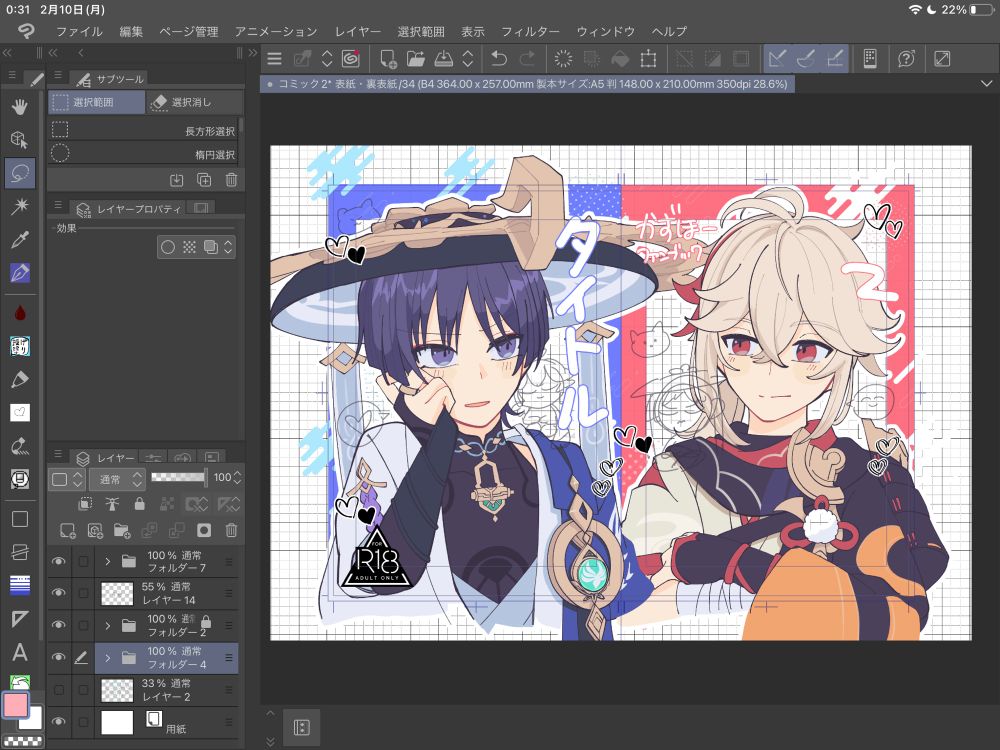Select the Ruler triangle tool
The width and height of the screenshot is (1000, 750).
20,619
